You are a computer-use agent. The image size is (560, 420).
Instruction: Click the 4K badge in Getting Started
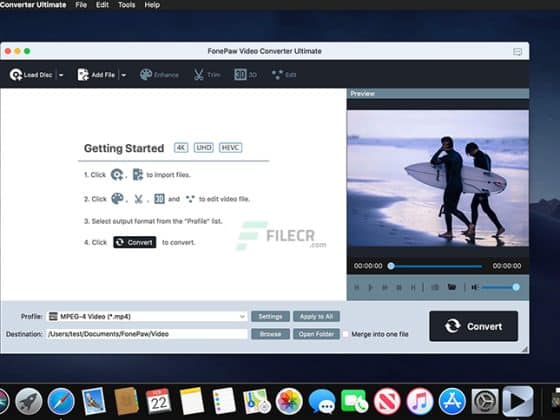coord(181,148)
